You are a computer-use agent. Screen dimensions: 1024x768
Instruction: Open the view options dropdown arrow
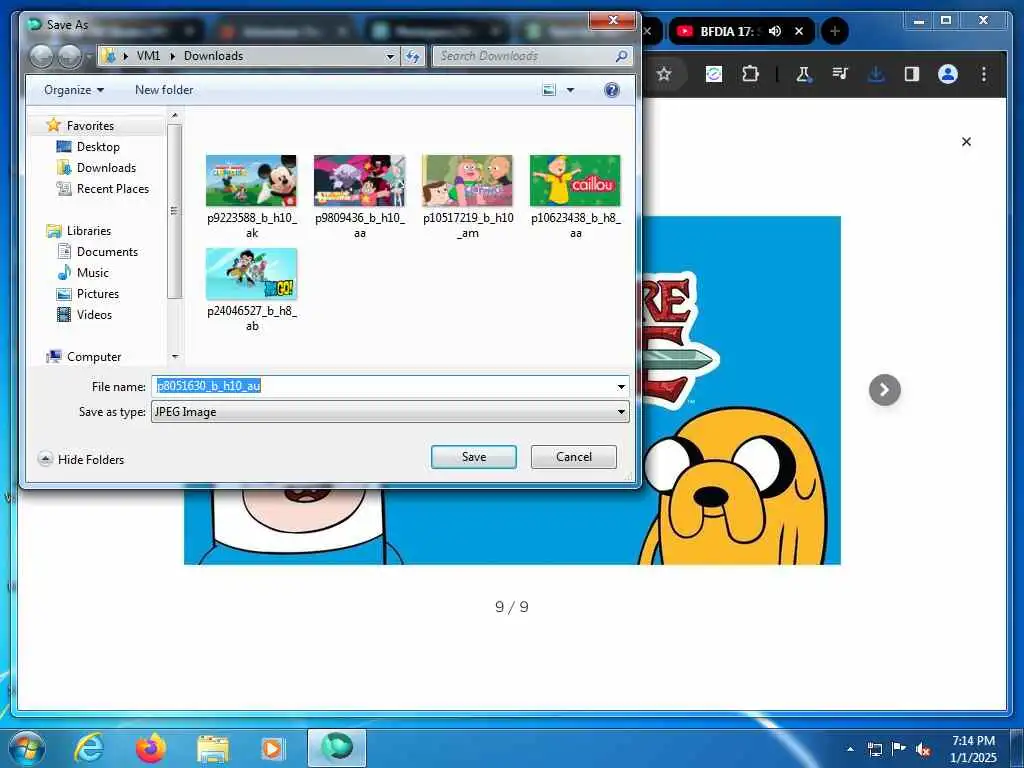point(570,90)
